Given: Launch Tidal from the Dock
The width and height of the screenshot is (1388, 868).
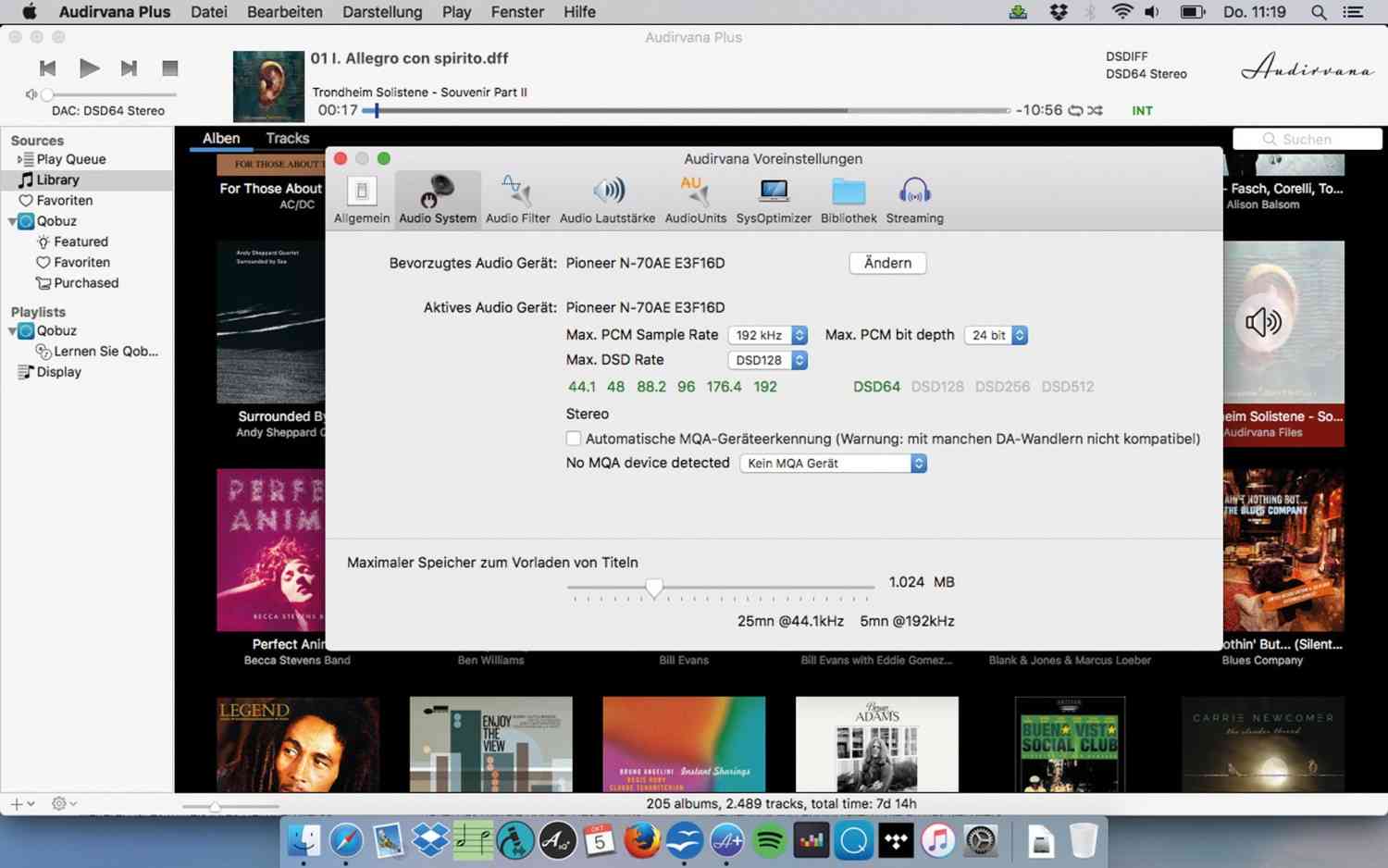Looking at the screenshot, I should pos(896,840).
